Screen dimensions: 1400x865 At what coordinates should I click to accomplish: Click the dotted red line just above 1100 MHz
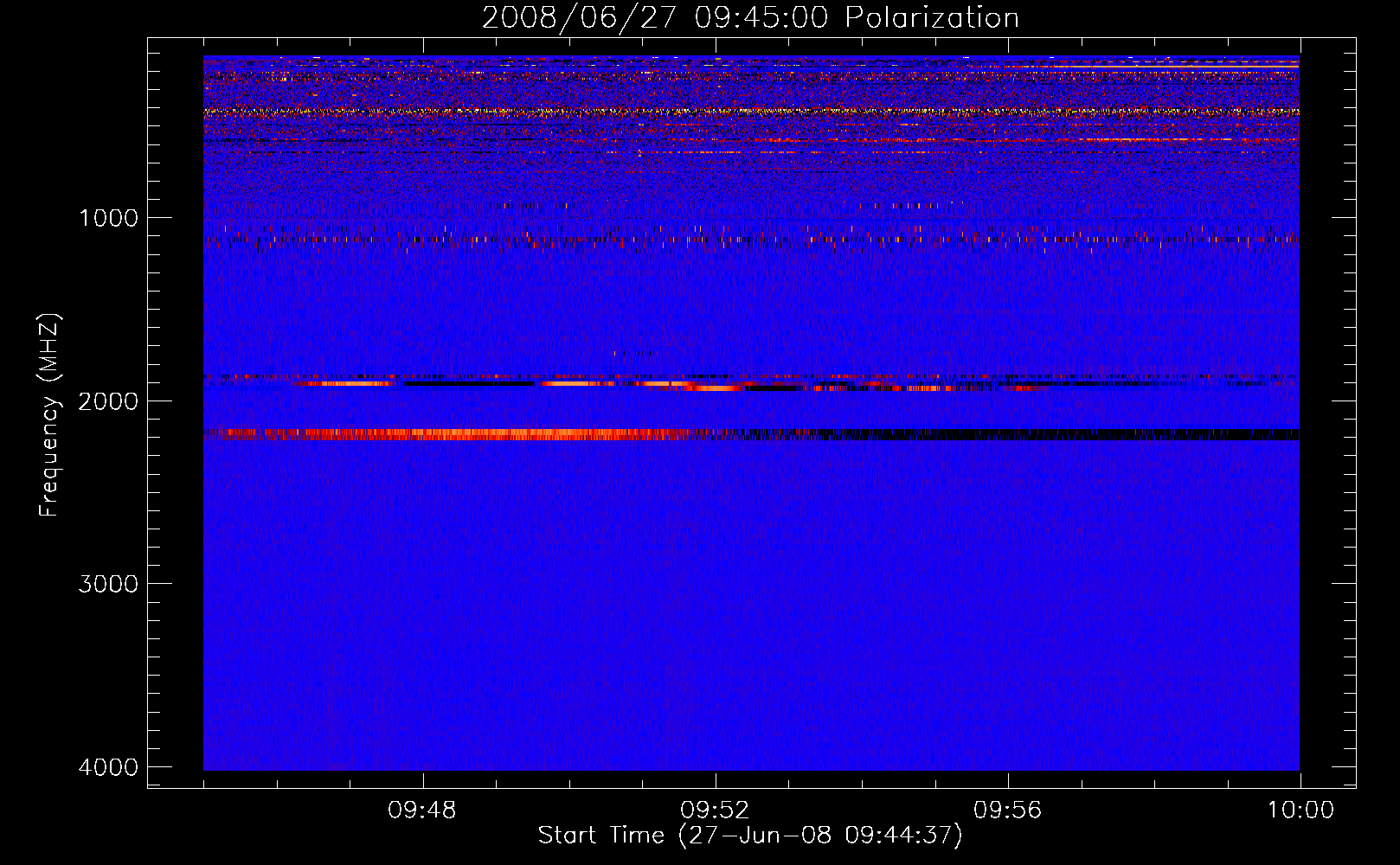coord(751,239)
